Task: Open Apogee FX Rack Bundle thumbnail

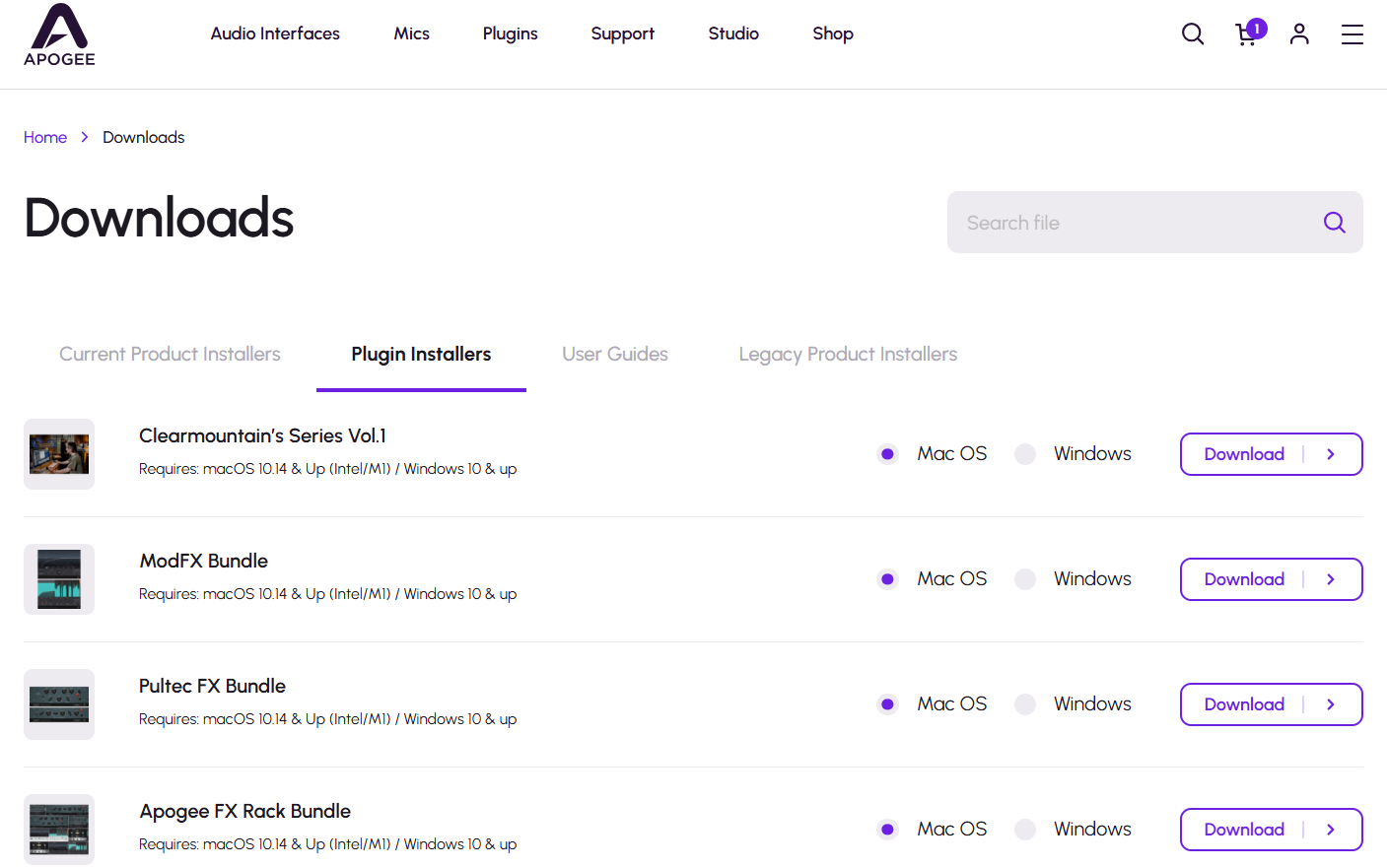Action: coord(59,830)
